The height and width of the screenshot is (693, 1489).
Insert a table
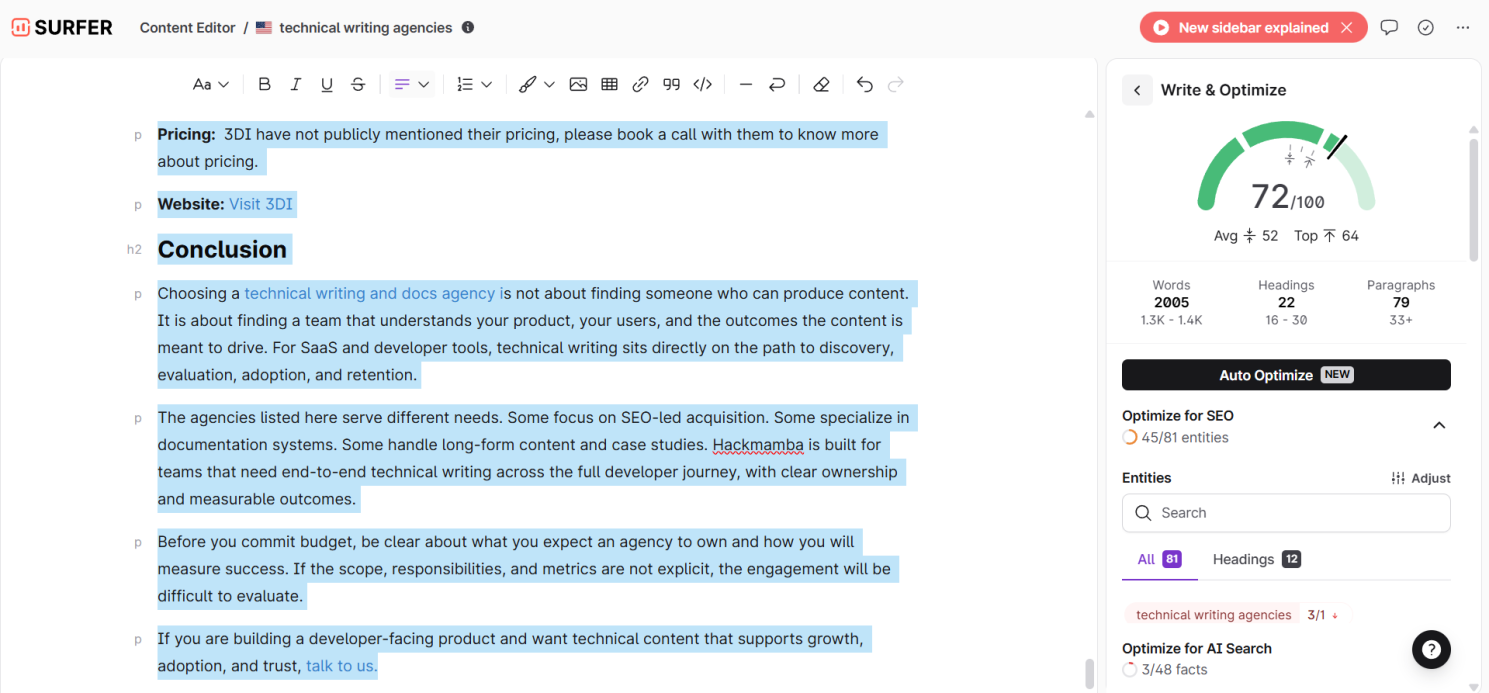(609, 85)
